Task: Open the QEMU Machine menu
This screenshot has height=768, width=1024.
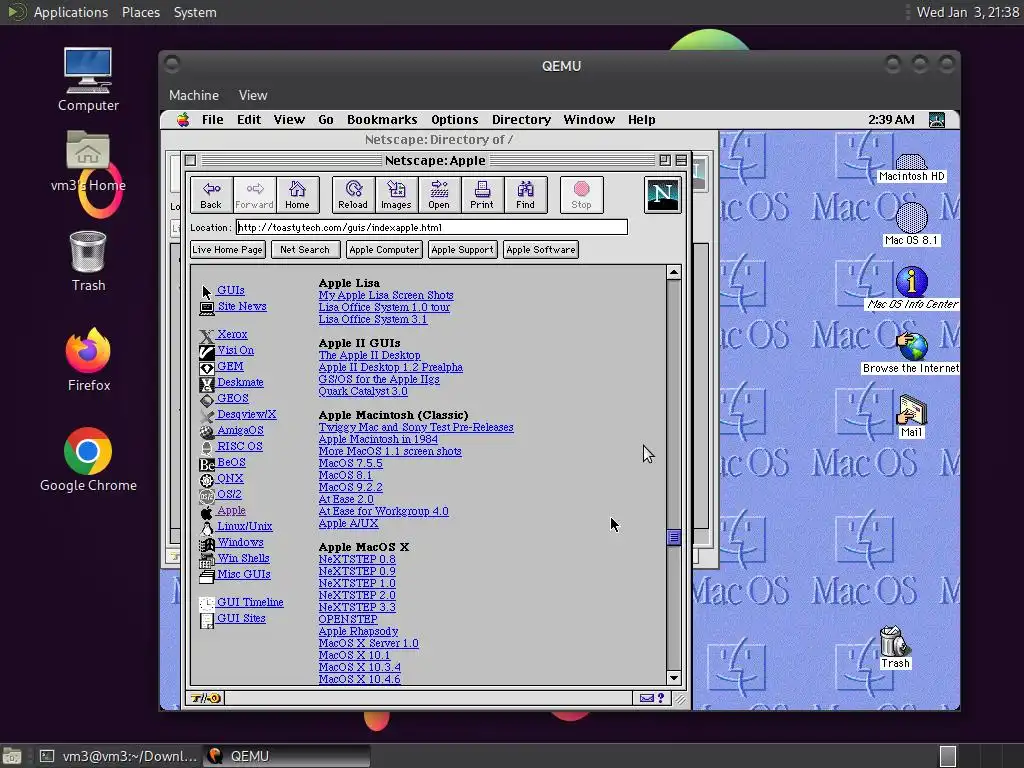Action: pos(194,95)
